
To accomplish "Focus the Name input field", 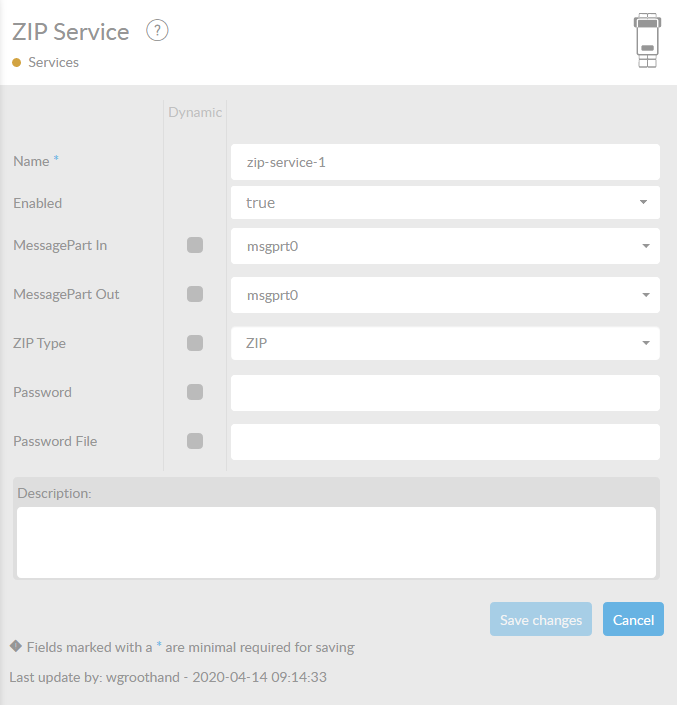I will point(445,161).
